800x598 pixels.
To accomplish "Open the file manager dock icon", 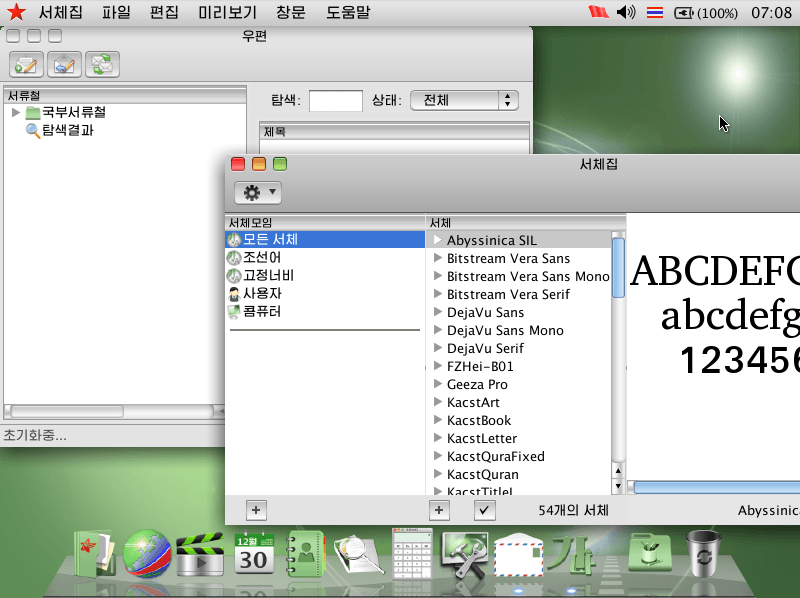I will (94, 554).
